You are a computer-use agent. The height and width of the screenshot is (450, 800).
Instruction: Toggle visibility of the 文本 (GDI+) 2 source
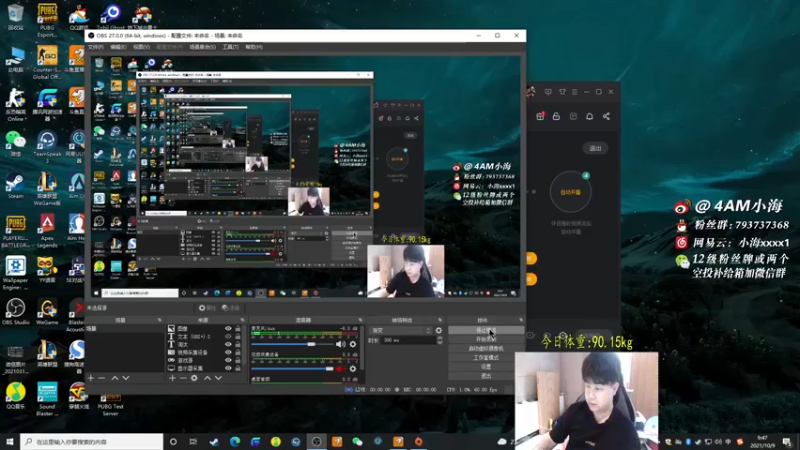pos(228,336)
